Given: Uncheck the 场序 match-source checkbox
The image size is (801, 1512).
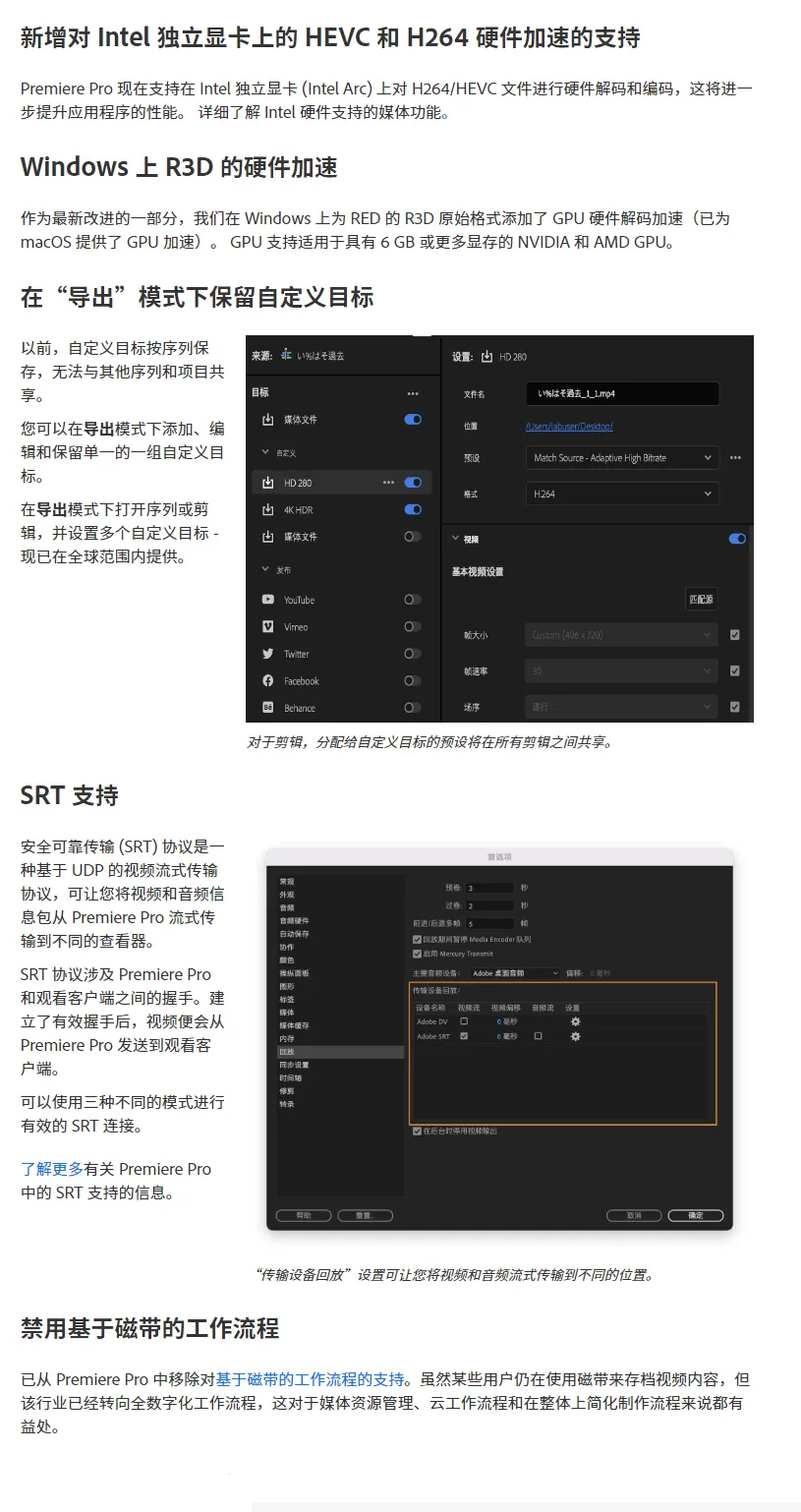Looking at the screenshot, I should (734, 707).
